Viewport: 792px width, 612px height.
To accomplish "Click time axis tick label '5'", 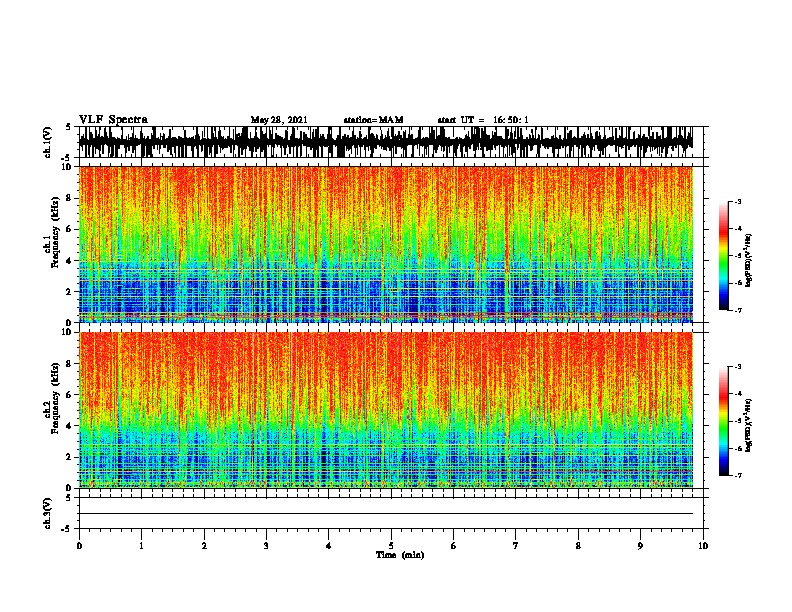I will (391, 545).
